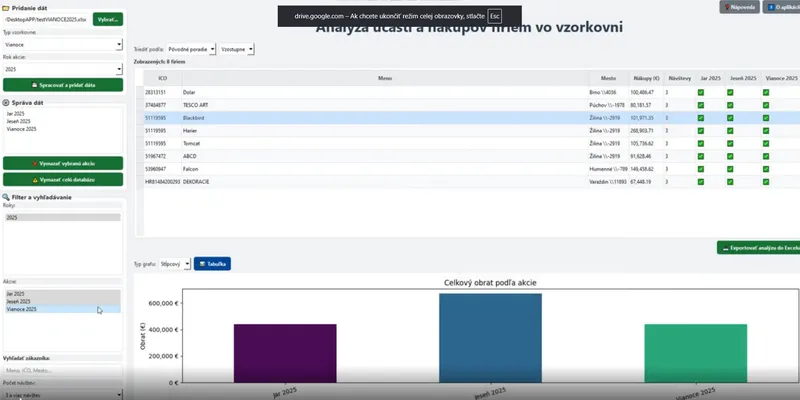Select the Tomcat name cell

click(x=385, y=143)
